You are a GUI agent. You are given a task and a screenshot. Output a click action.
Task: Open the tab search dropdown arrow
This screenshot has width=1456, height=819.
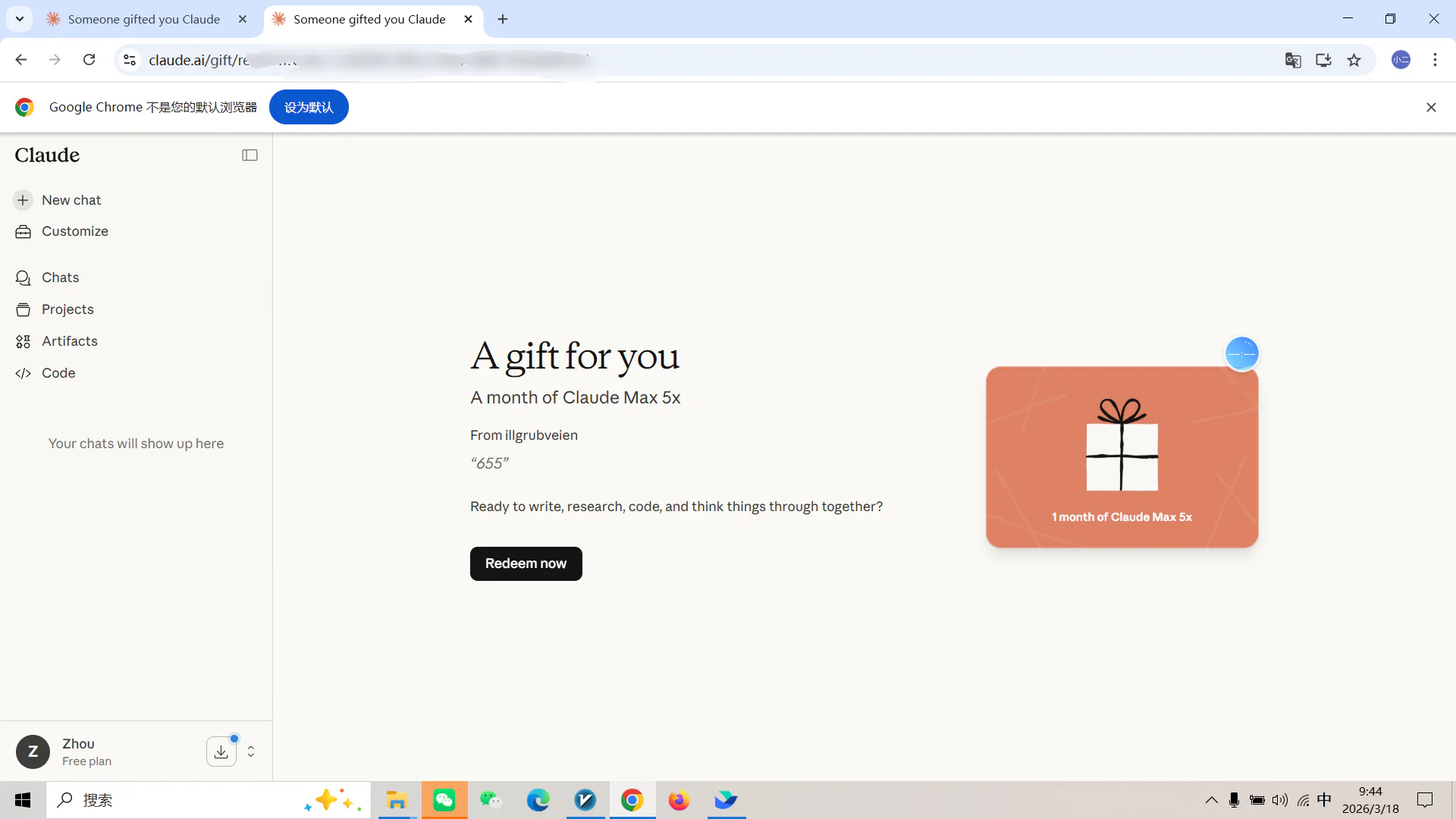(x=20, y=19)
